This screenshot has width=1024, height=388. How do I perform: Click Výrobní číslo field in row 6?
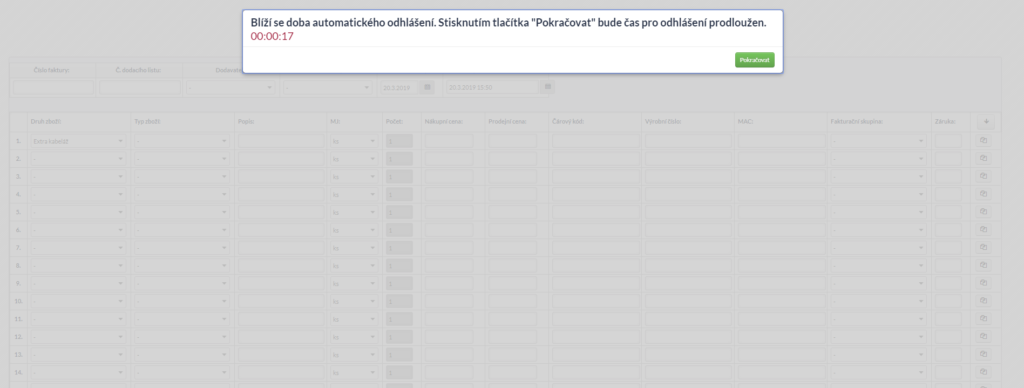(689, 230)
